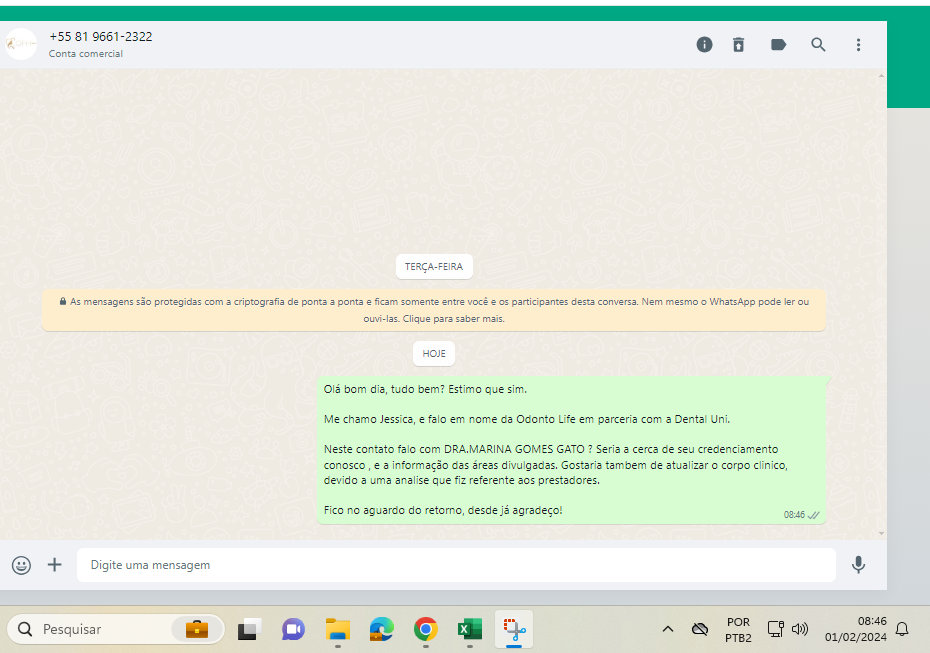
Task: Open Task View on the taskbar
Action: pyautogui.click(x=250, y=629)
